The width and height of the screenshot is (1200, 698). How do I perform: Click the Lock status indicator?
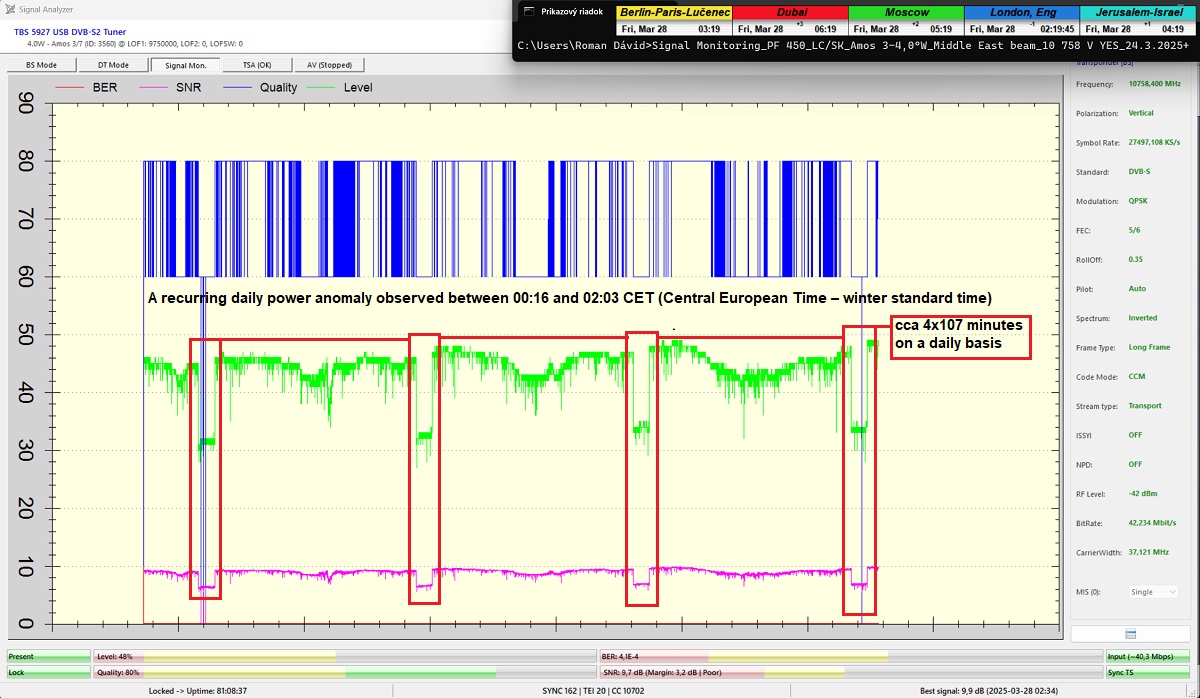coord(48,672)
